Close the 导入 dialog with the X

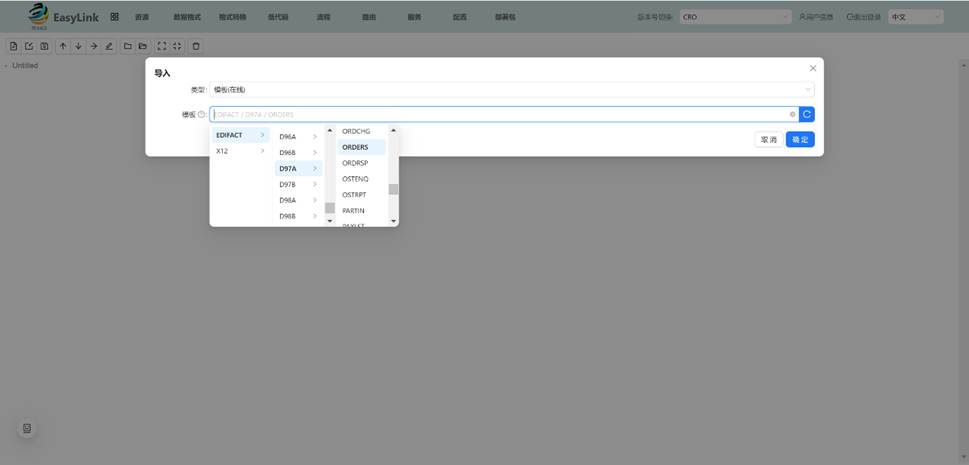point(812,68)
